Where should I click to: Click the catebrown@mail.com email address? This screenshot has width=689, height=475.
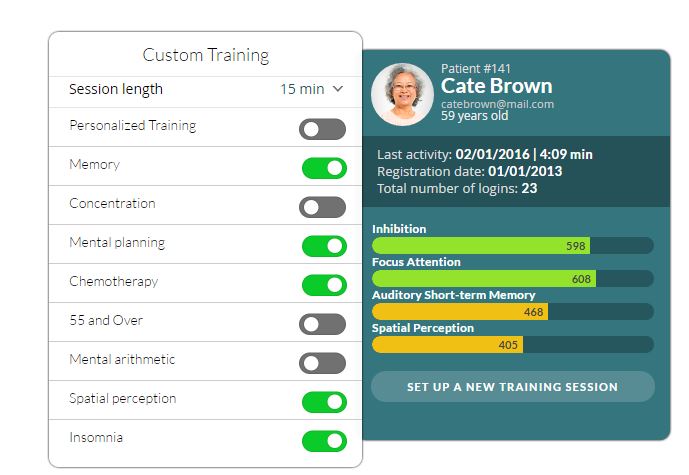[x=497, y=104]
